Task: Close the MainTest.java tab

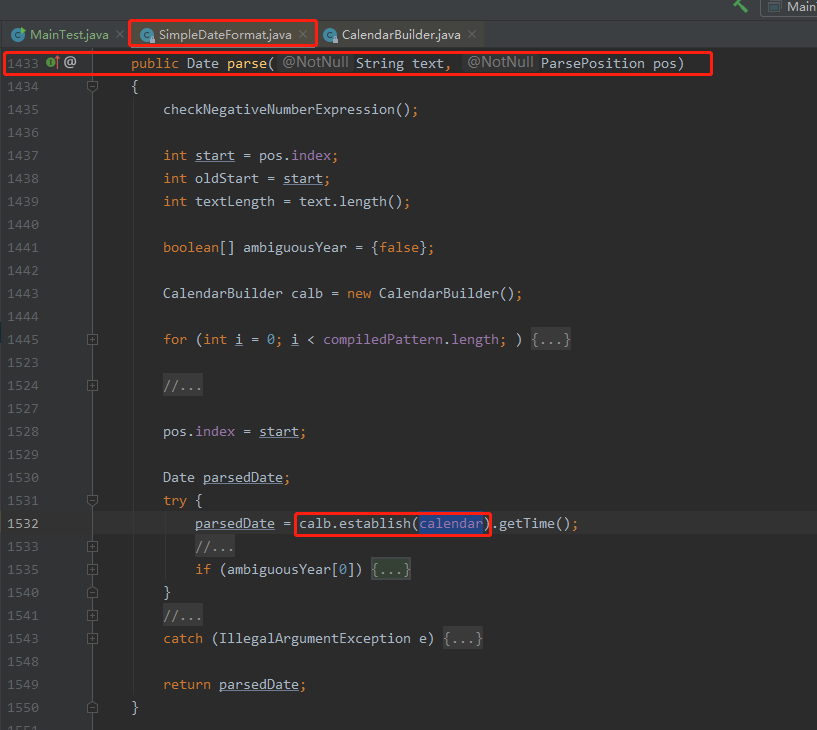Action: click(120, 34)
